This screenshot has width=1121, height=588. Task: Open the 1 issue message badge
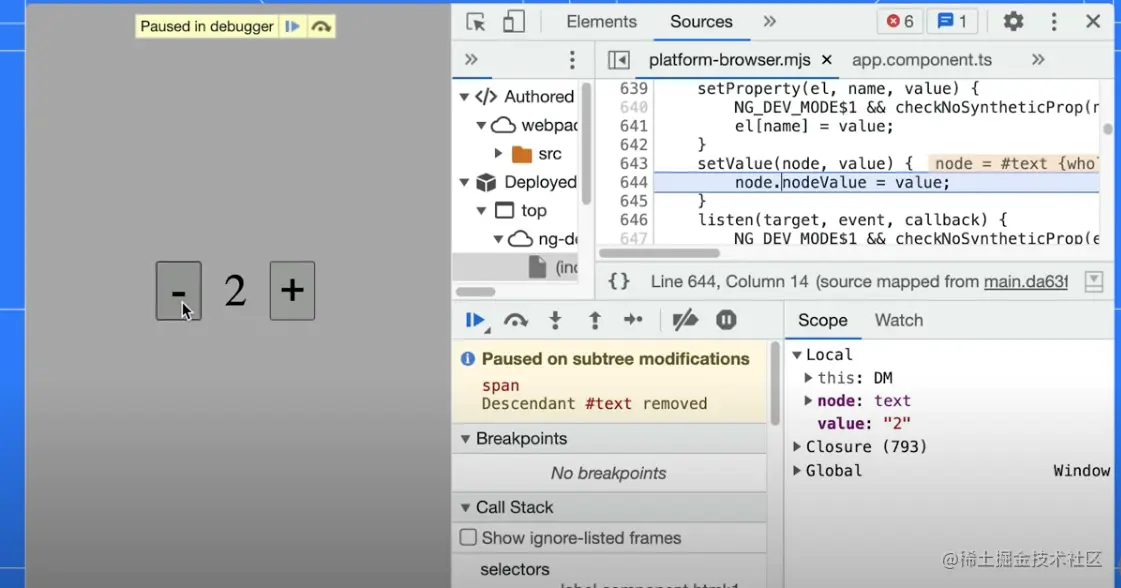click(x=952, y=21)
